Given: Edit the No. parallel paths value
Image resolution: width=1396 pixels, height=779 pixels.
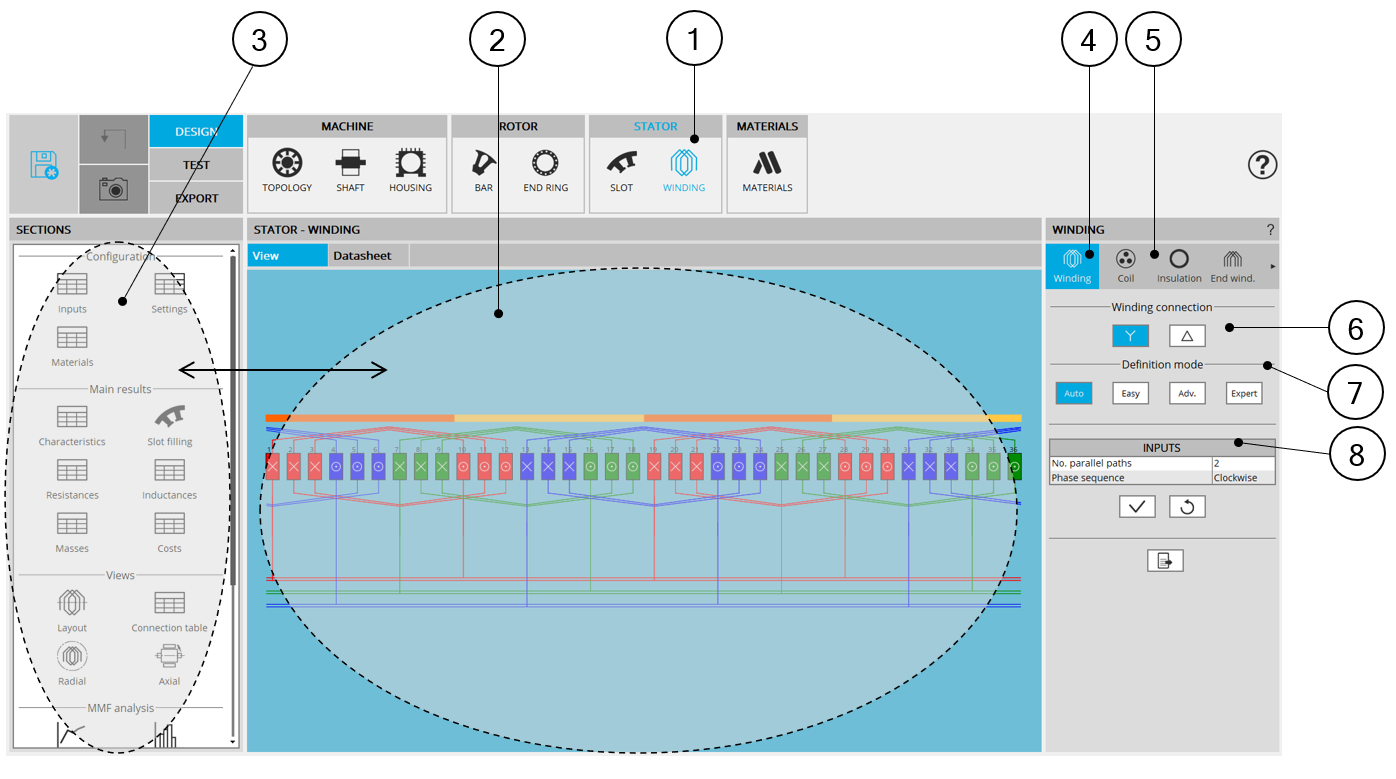Looking at the screenshot, I should (x=1242, y=464).
